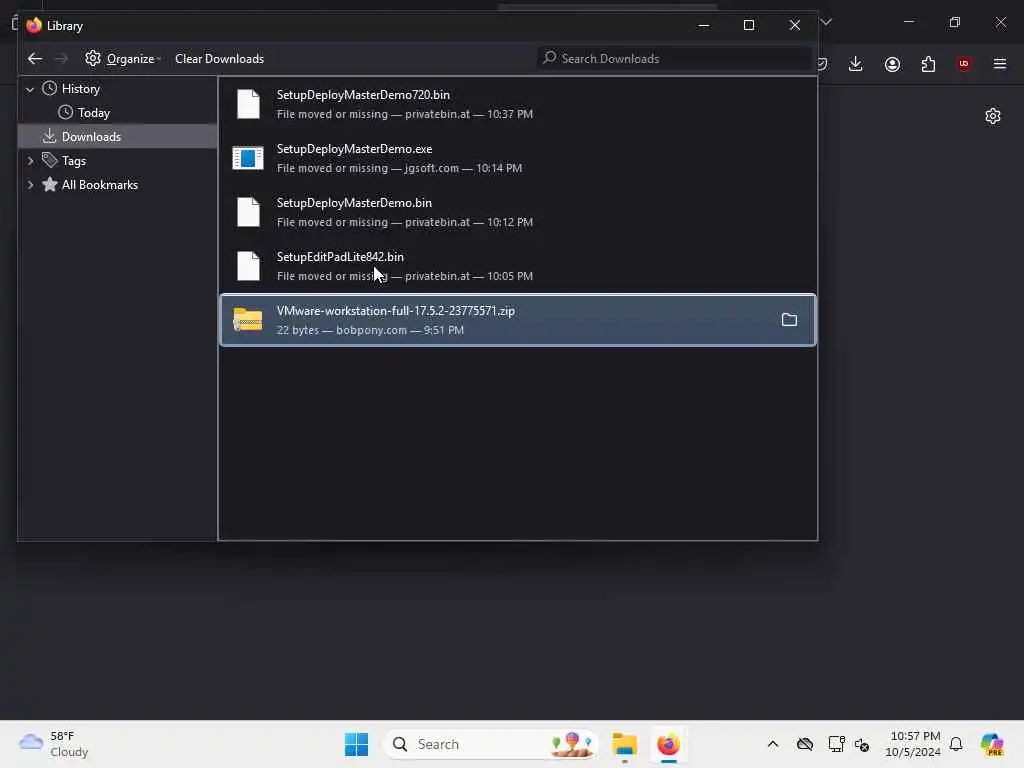Image resolution: width=1024 pixels, height=768 pixels.
Task: Open the weather widget showing 58°F
Action: tap(54, 744)
